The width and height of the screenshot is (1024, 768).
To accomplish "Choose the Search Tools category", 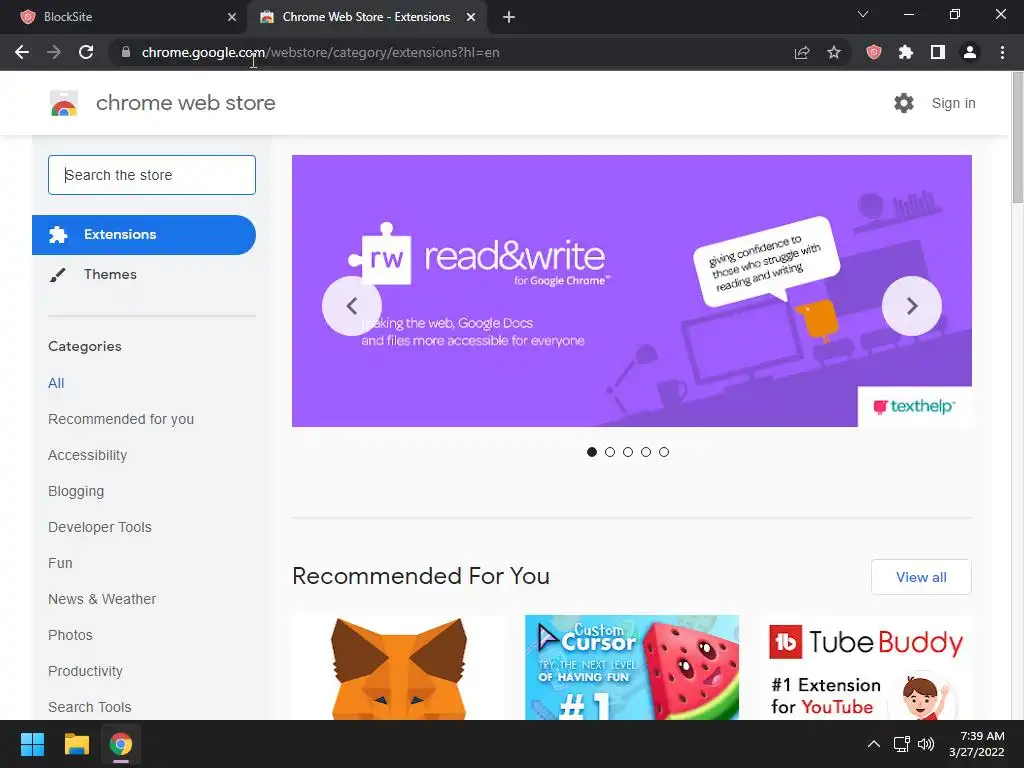I will coord(89,707).
